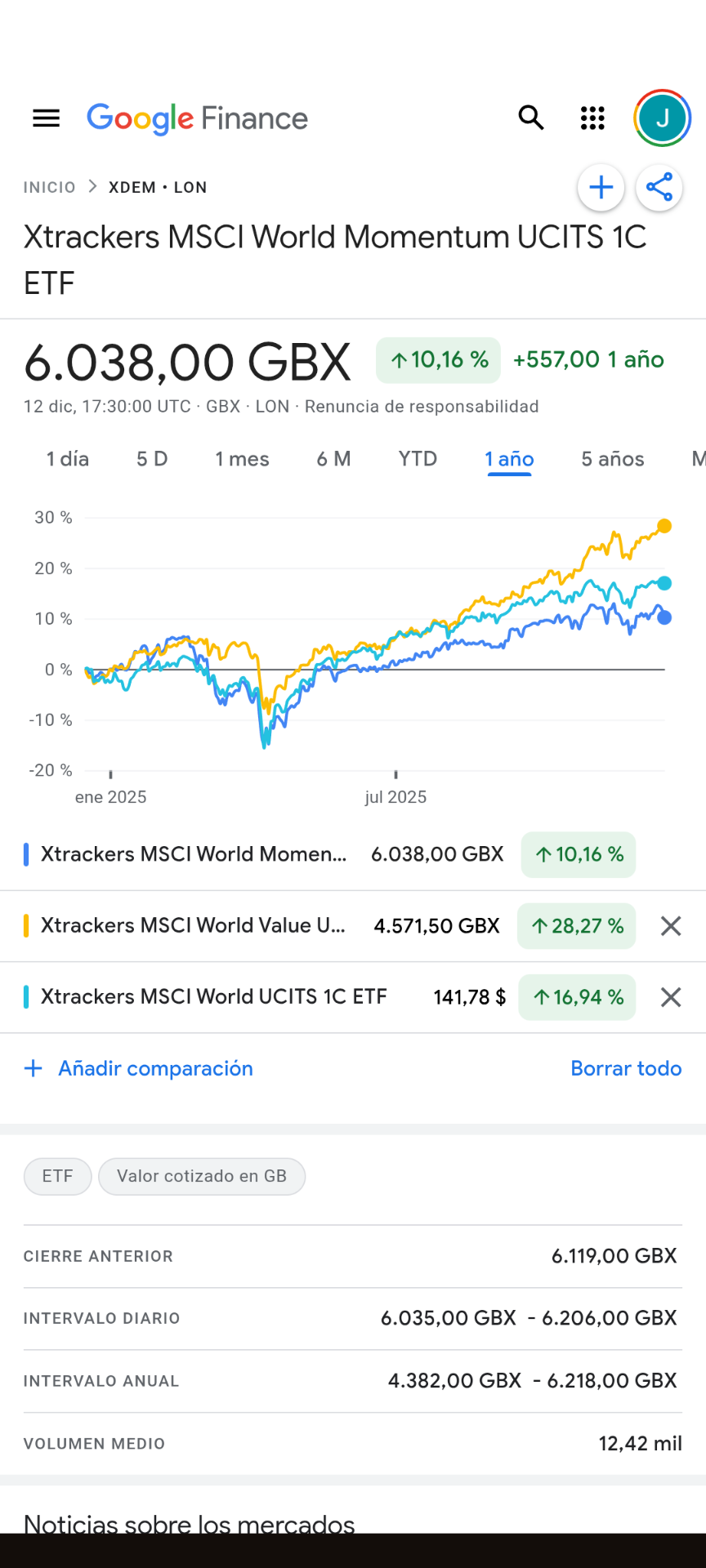The width and height of the screenshot is (706, 1568).
Task: Click Borrar todo to clear comparisons
Action: 626,1068
